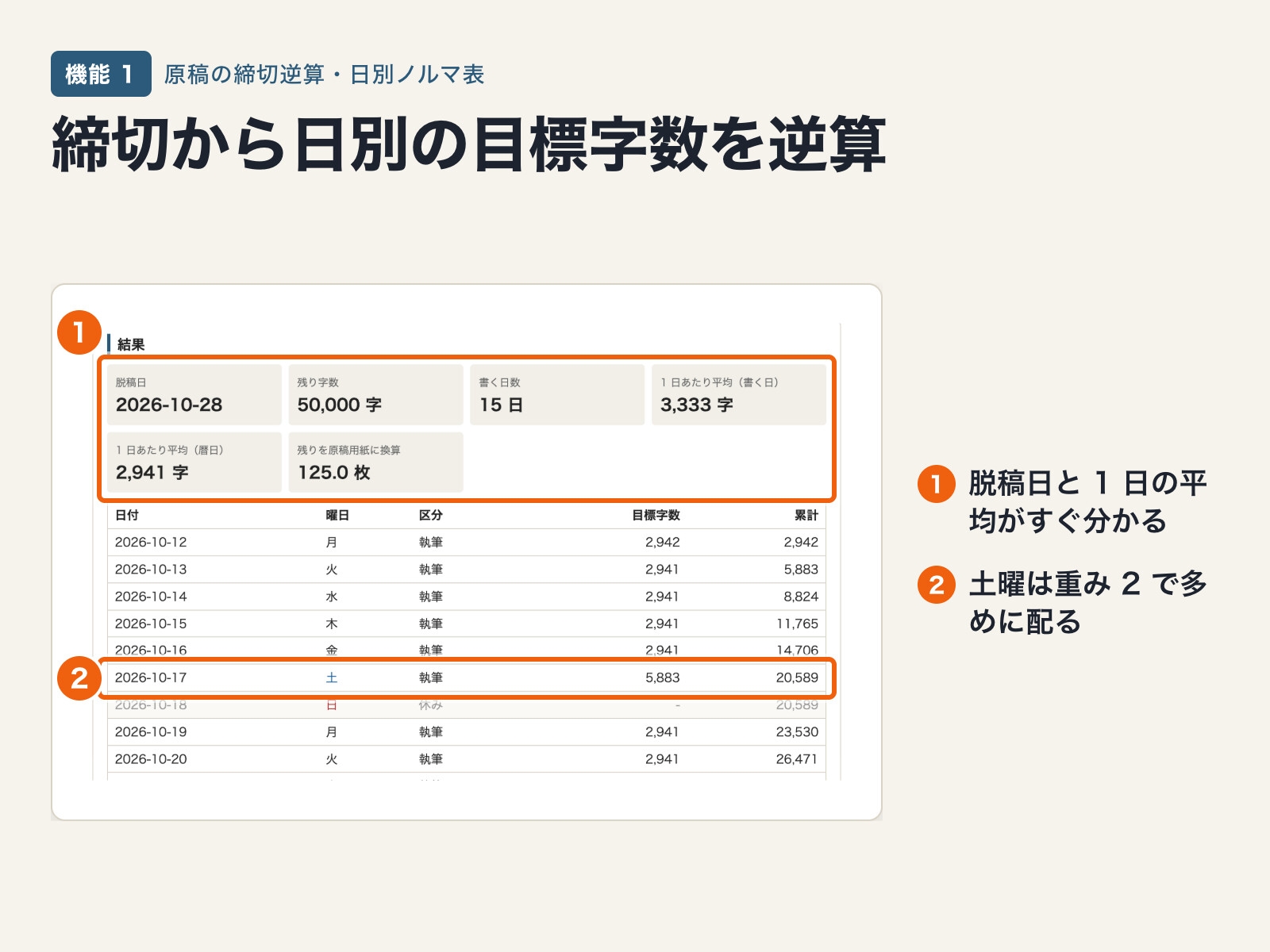Select the date cell 2026-10-15
Image resolution: width=1270 pixels, height=952 pixels.
tap(151, 624)
